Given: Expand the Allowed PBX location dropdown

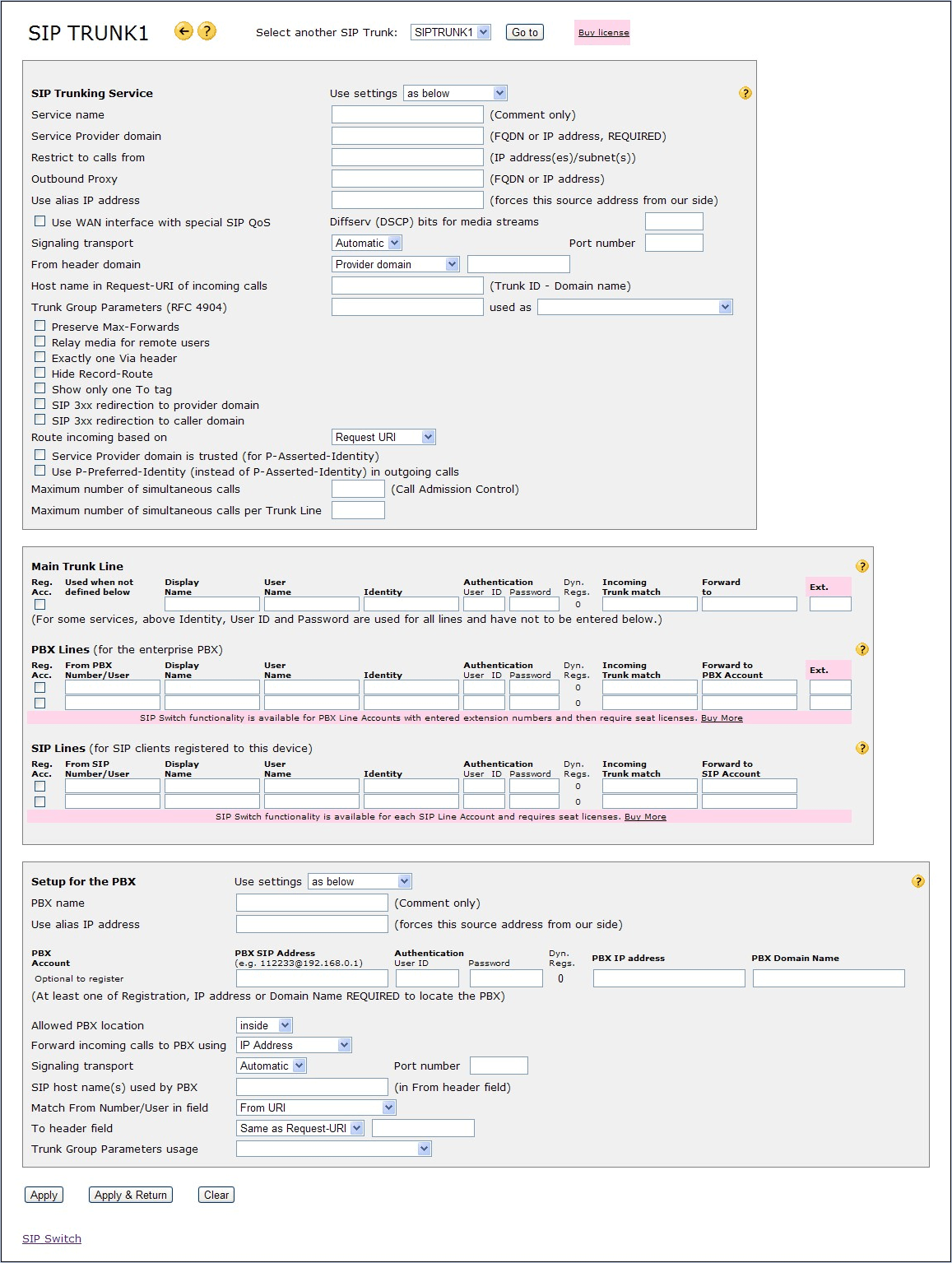Looking at the screenshot, I should click(264, 1025).
